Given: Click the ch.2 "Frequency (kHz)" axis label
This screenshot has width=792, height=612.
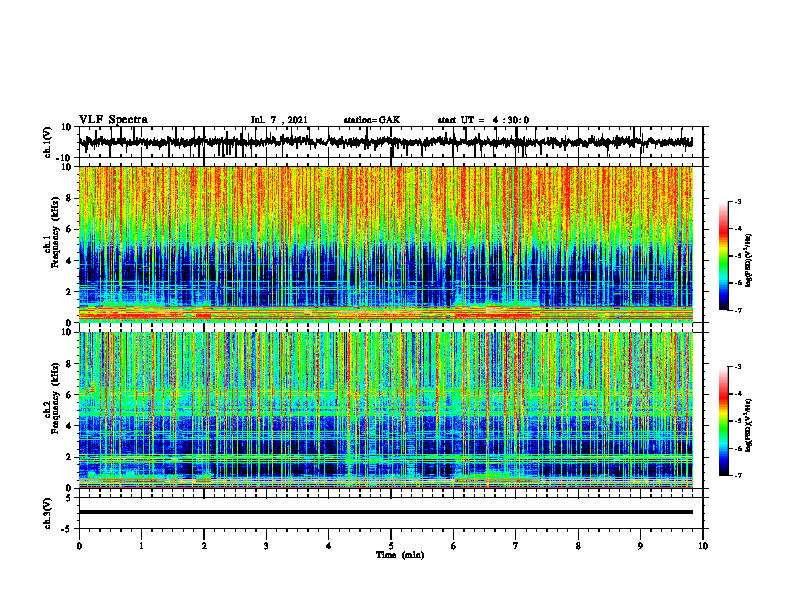Looking at the screenshot, I should pos(55,398).
